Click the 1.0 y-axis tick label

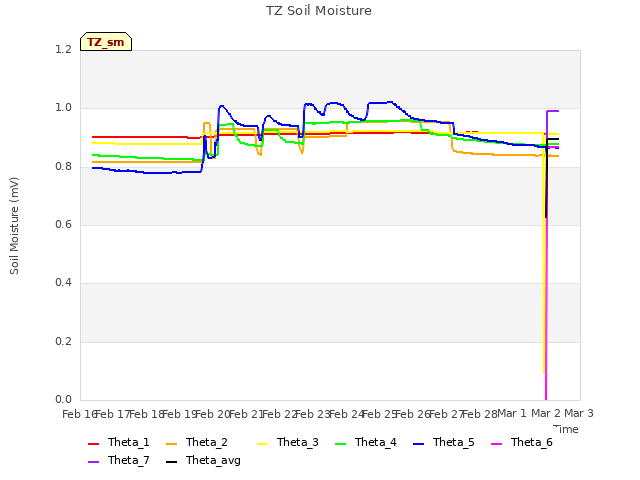coord(63,108)
